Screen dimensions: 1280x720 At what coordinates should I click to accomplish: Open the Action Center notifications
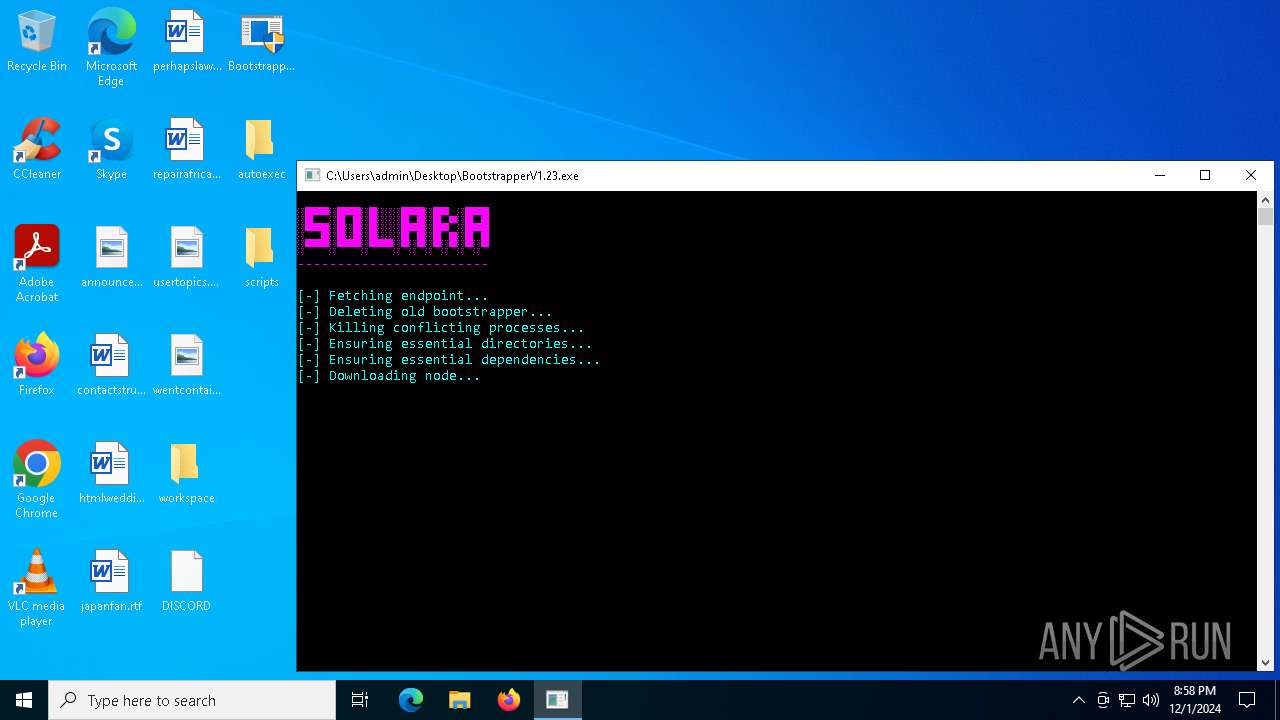1247,700
